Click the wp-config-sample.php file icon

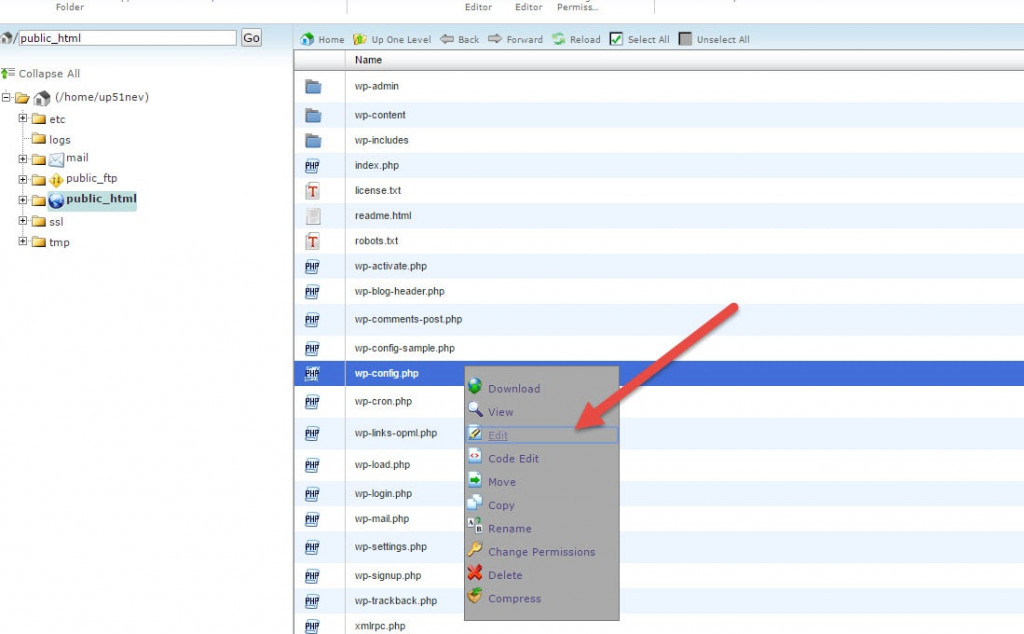click(312, 349)
